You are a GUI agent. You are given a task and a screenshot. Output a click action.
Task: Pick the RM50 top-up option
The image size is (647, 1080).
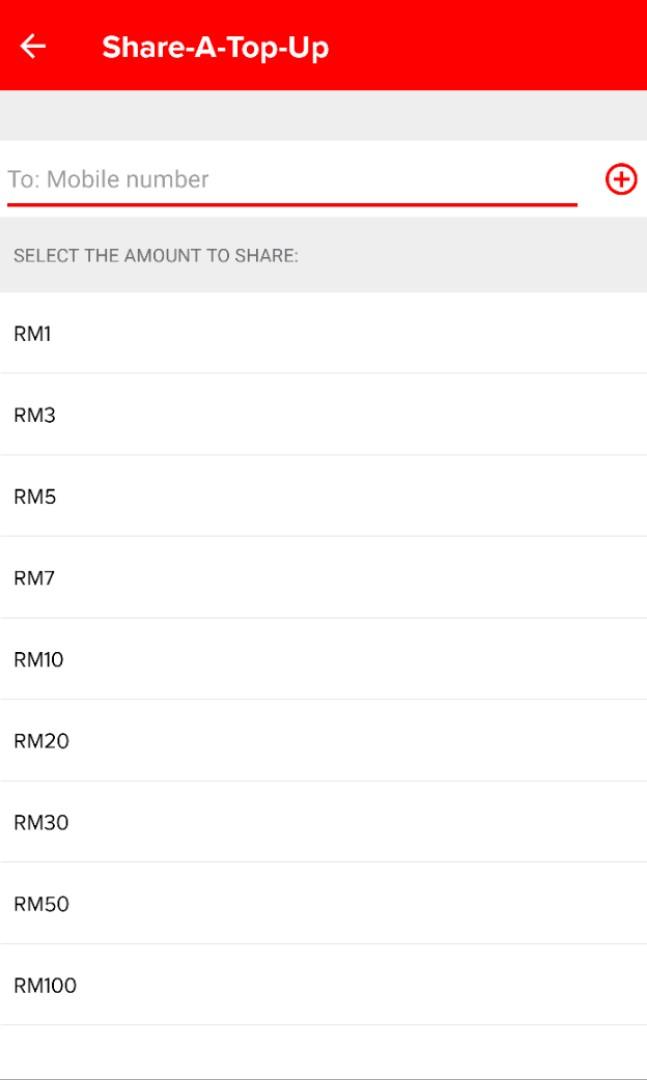[x=41, y=904]
